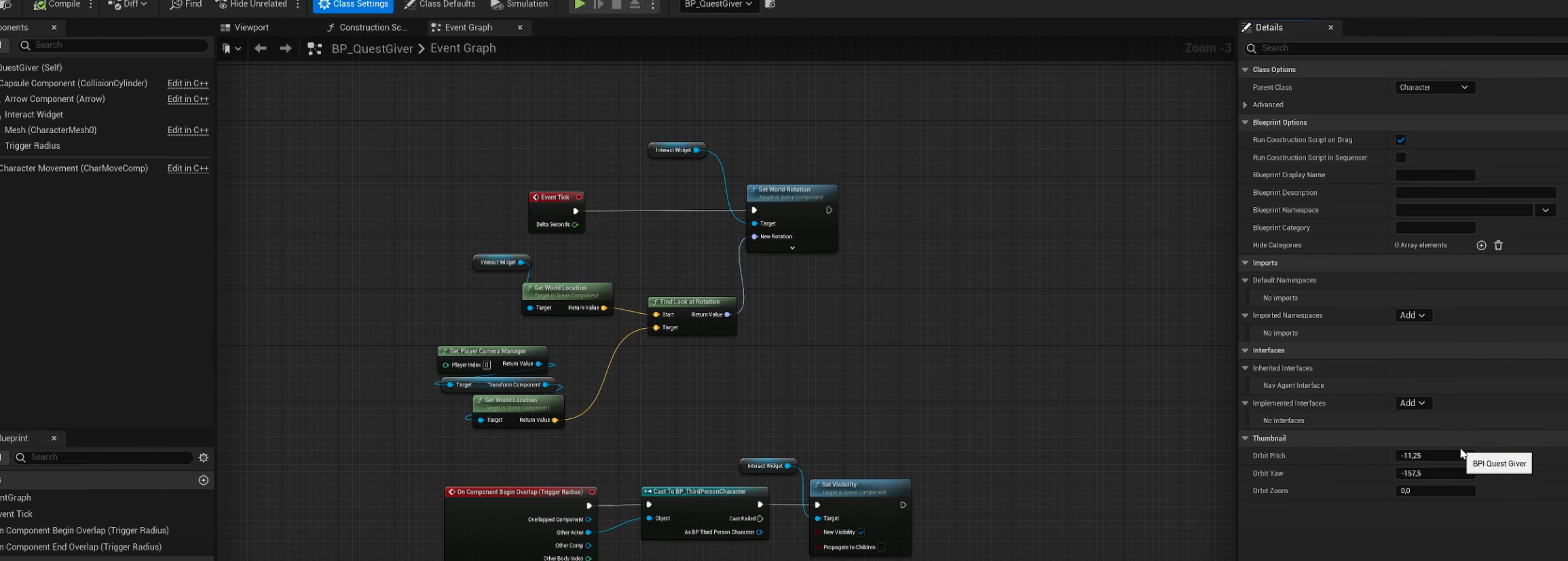
Task: Click the add plus icon in My Blueprint
Action: [203, 480]
